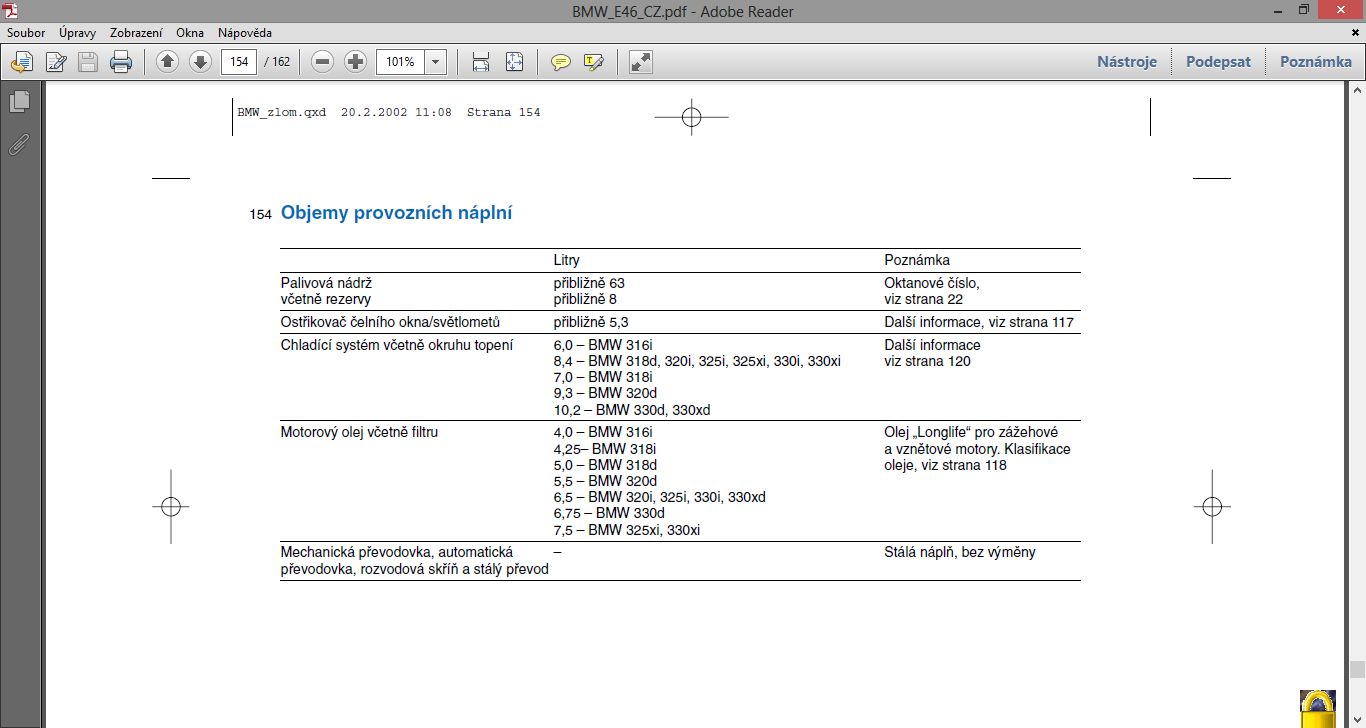This screenshot has height=728, width=1366.
Task: Click 'Stálá náplň, bez výměny' note
Action: coord(960,551)
